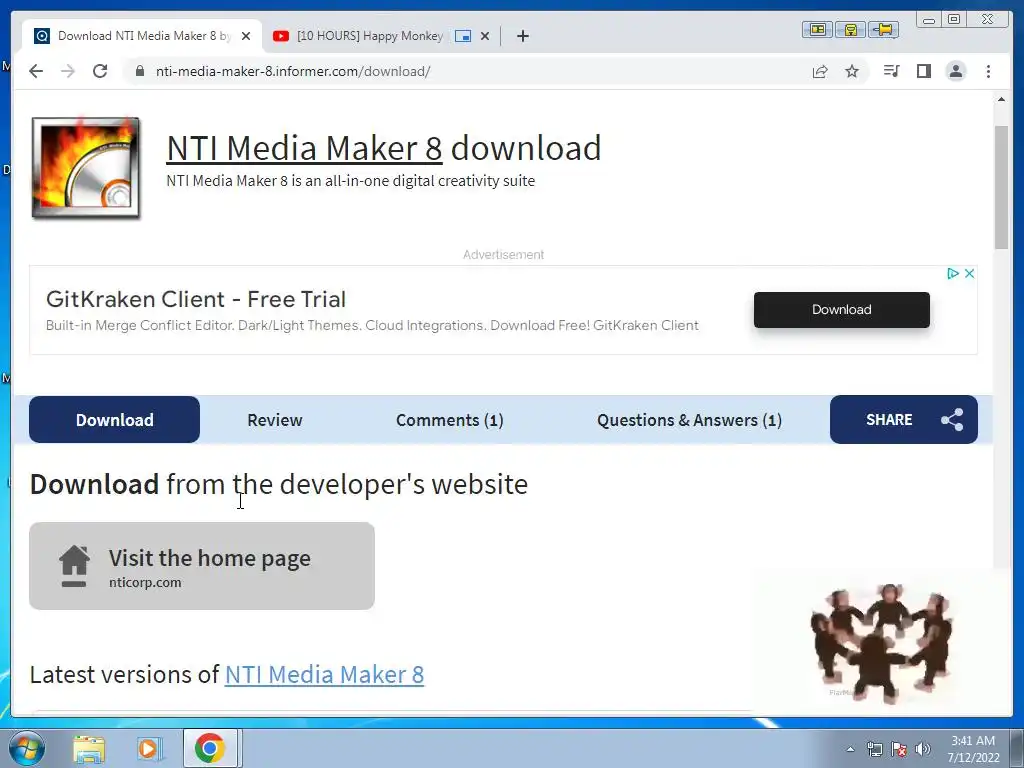Image resolution: width=1024 pixels, height=768 pixels.
Task: Click Visit the home page button
Action: (202, 566)
